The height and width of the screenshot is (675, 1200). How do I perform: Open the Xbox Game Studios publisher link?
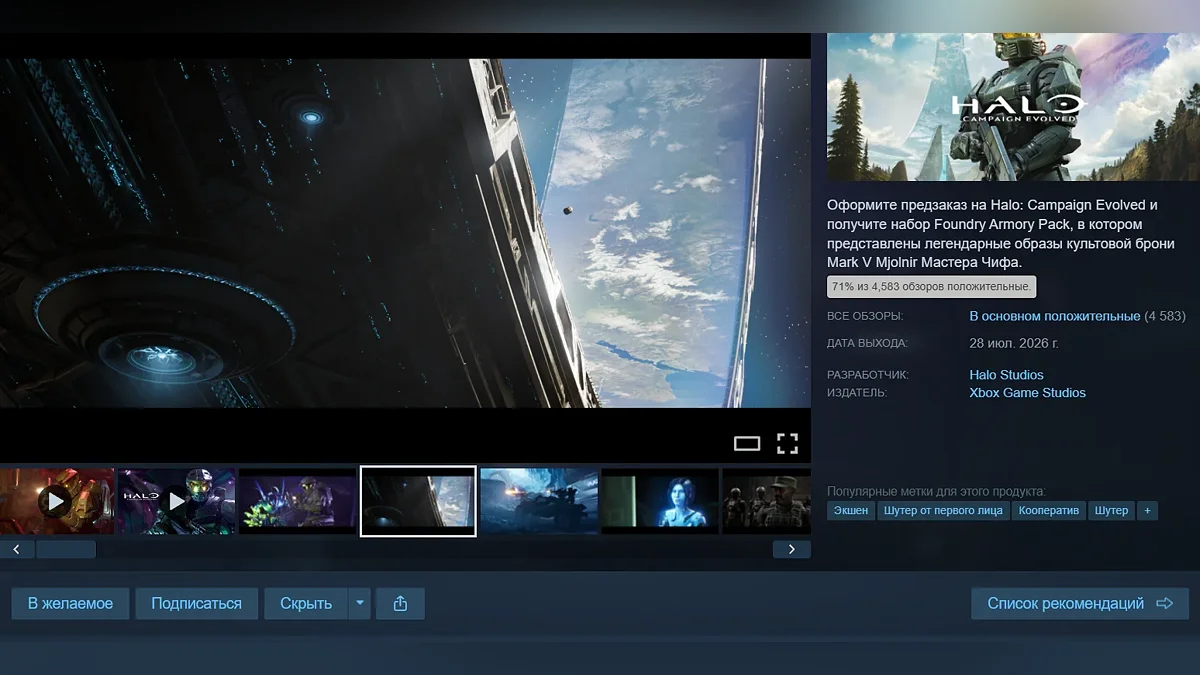pyautogui.click(x=1027, y=393)
